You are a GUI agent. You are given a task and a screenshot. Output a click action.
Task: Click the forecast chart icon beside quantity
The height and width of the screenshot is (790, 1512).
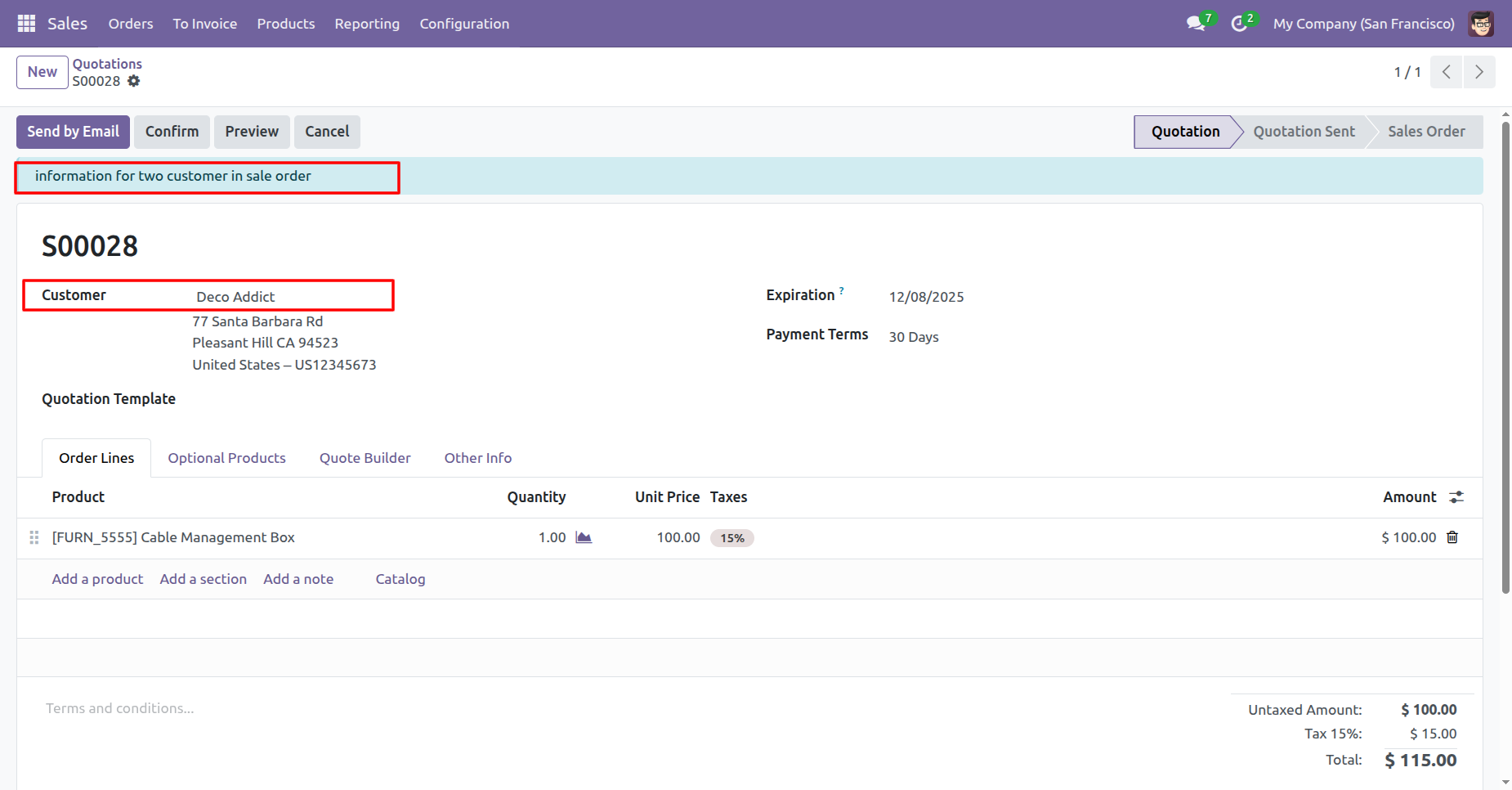[584, 537]
